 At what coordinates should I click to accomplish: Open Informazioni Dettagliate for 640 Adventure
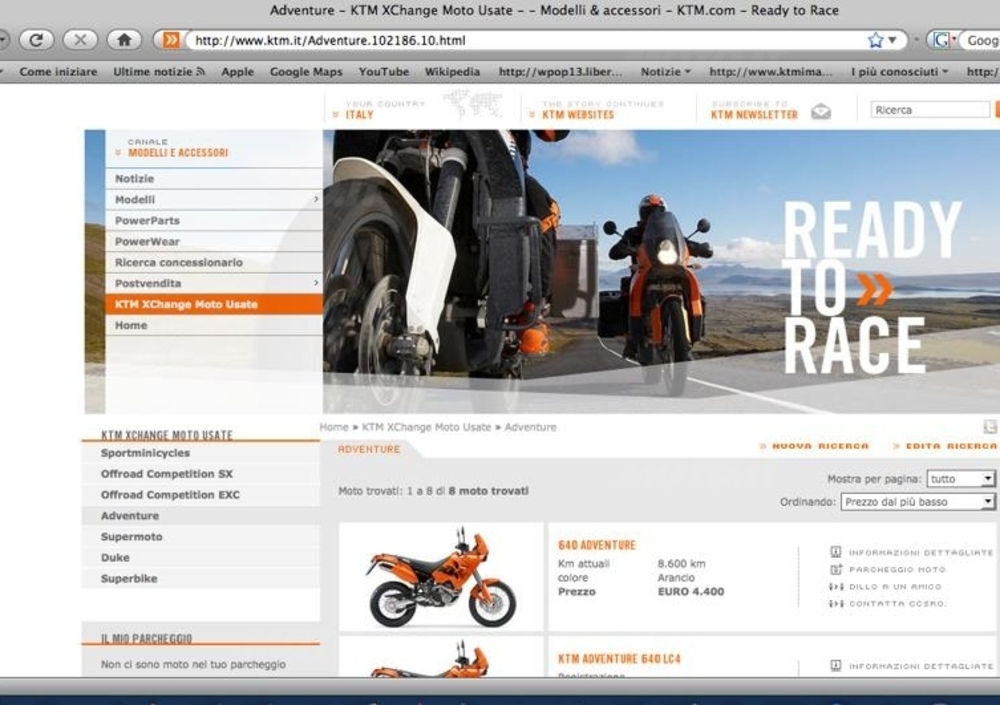click(x=836, y=552)
